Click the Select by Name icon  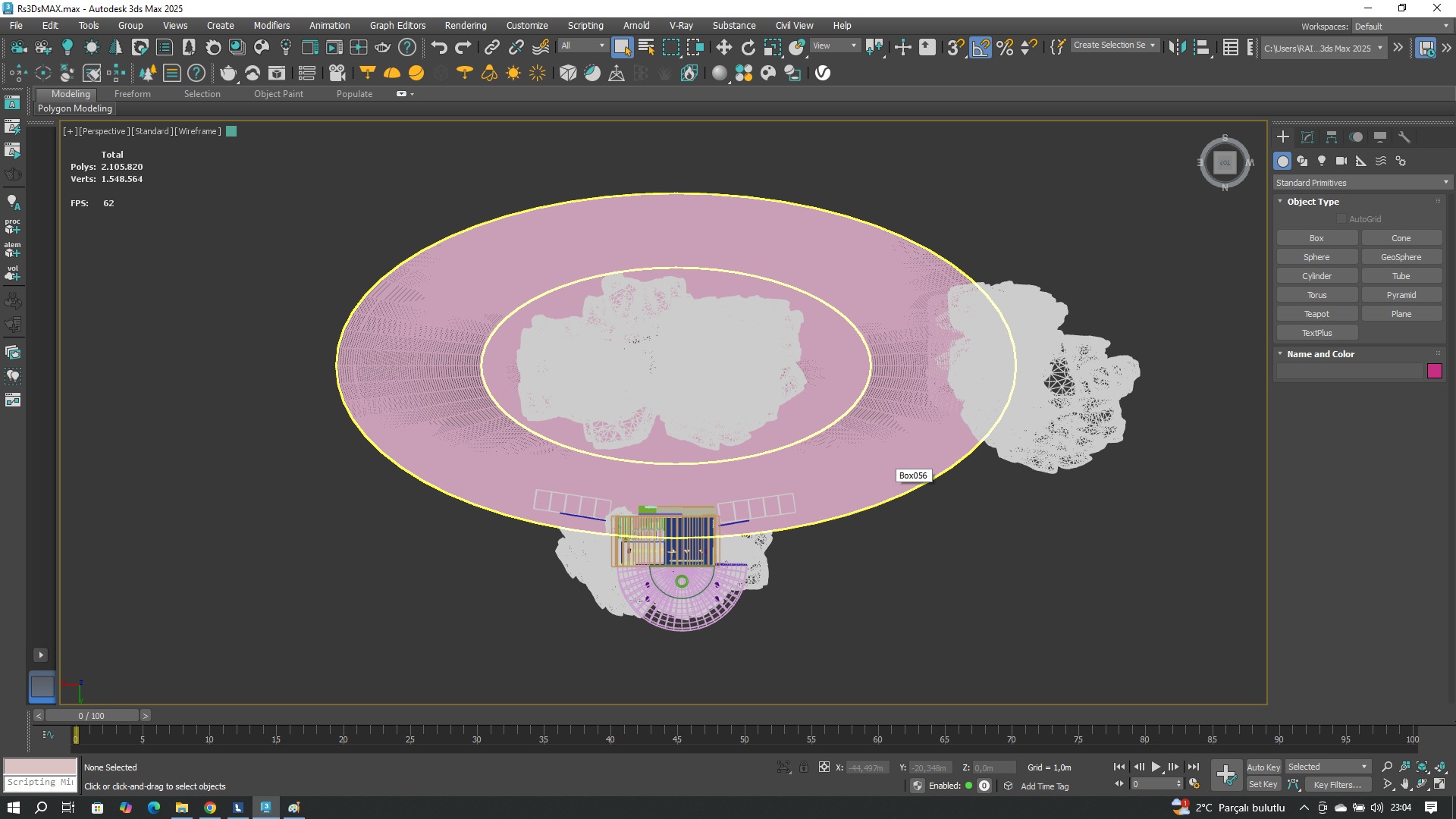(646, 47)
